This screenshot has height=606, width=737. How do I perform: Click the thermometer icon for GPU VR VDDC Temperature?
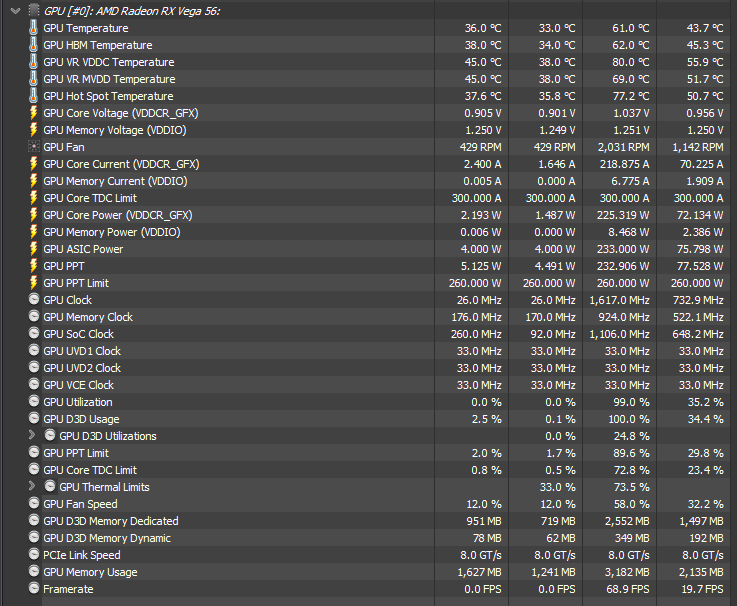point(33,62)
